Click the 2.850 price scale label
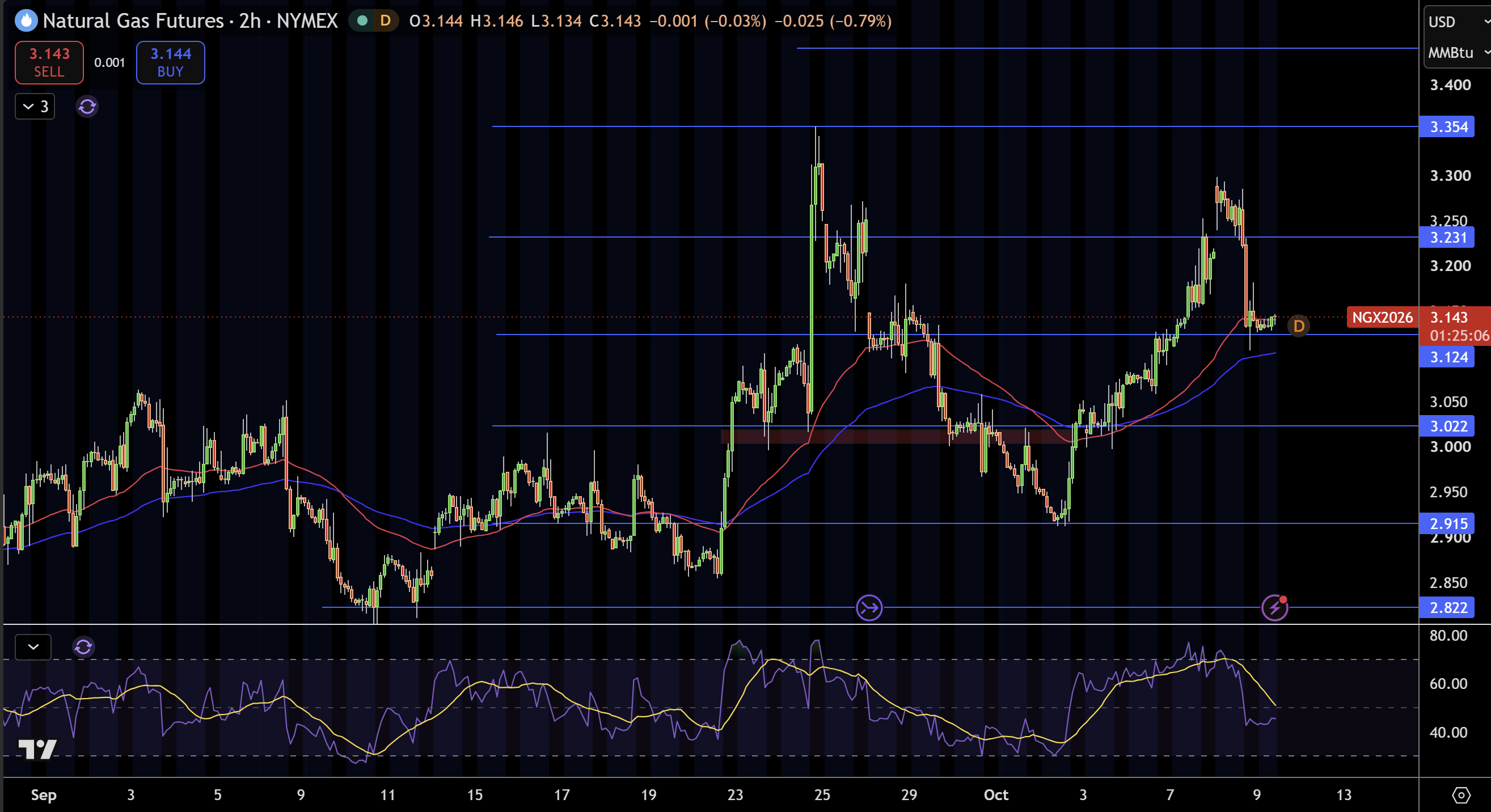 (1448, 582)
